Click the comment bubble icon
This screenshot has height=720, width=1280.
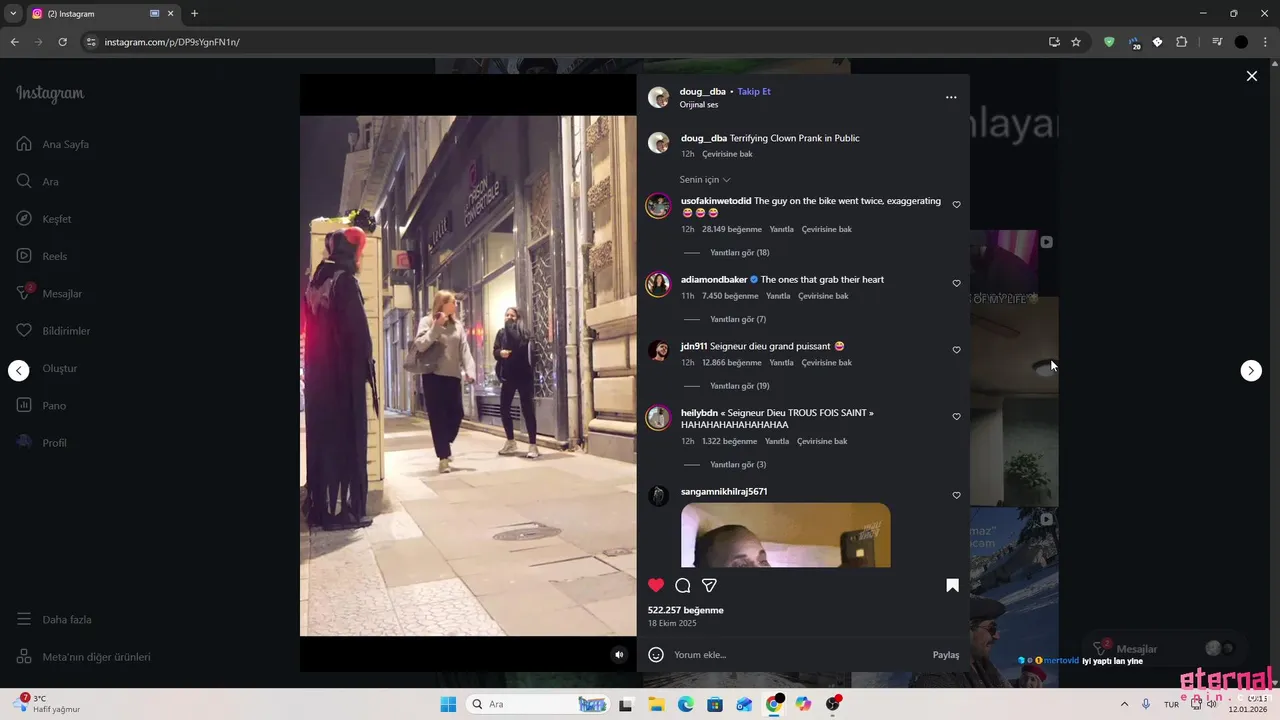(683, 586)
